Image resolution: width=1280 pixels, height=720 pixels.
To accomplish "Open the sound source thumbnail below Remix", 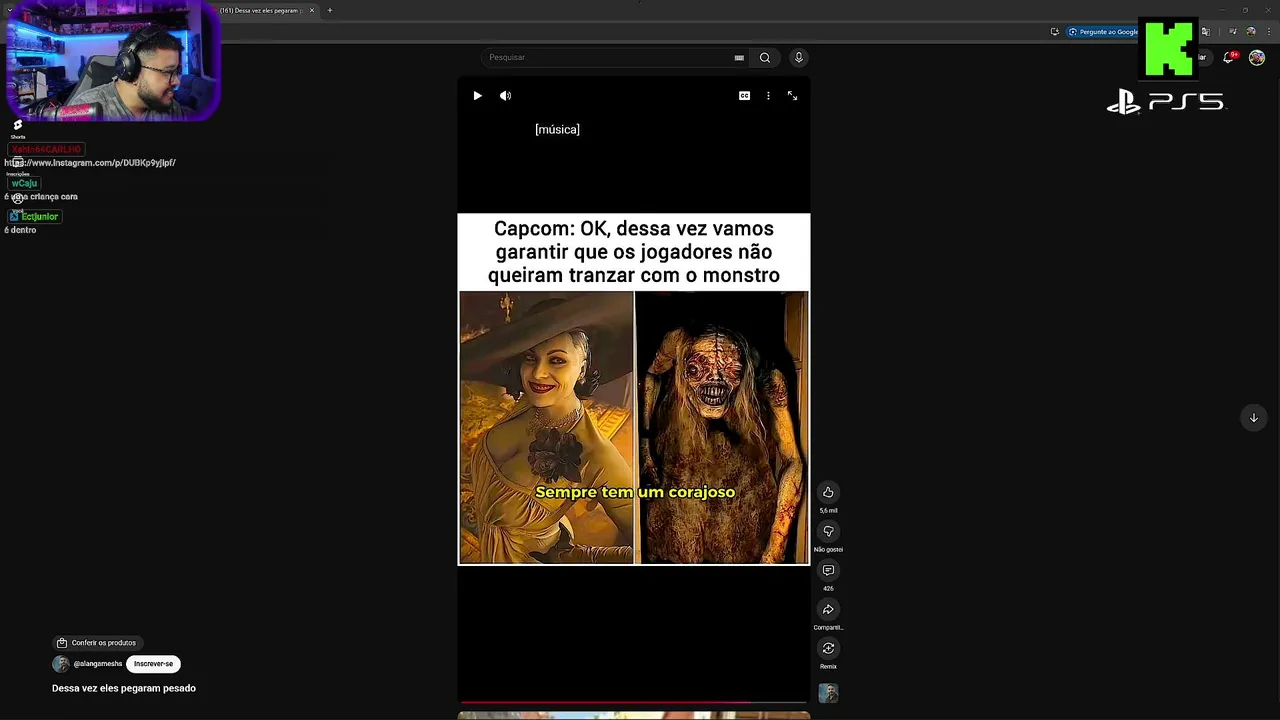I will coord(828,693).
